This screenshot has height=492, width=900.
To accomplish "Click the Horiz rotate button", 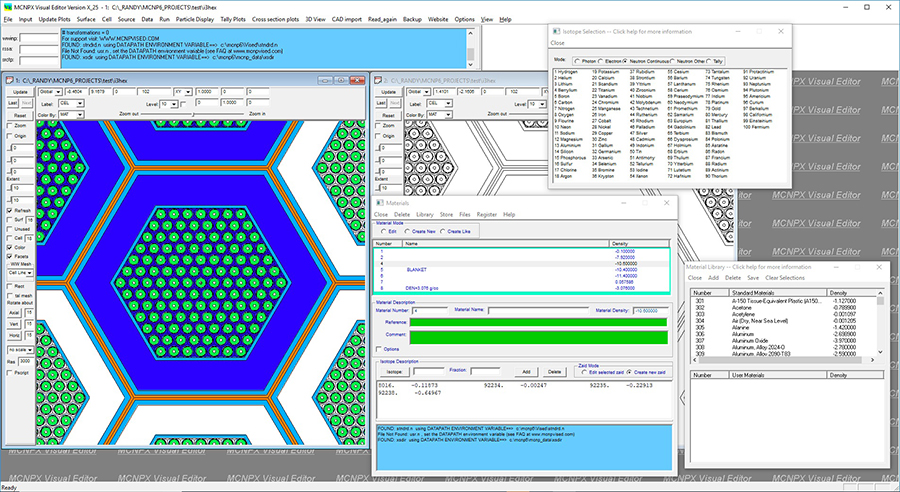I will (x=14, y=335).
